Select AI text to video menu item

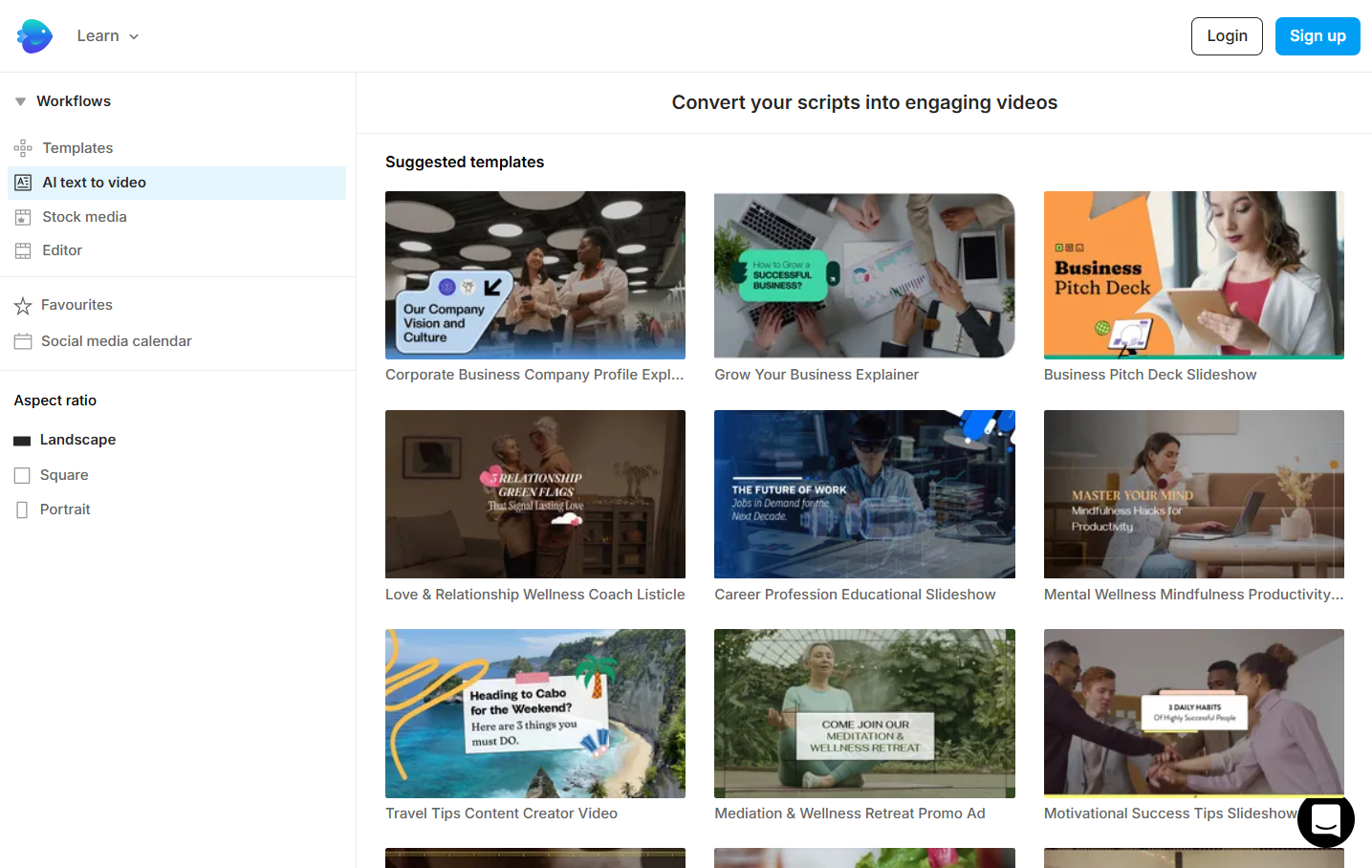(177, 183)
